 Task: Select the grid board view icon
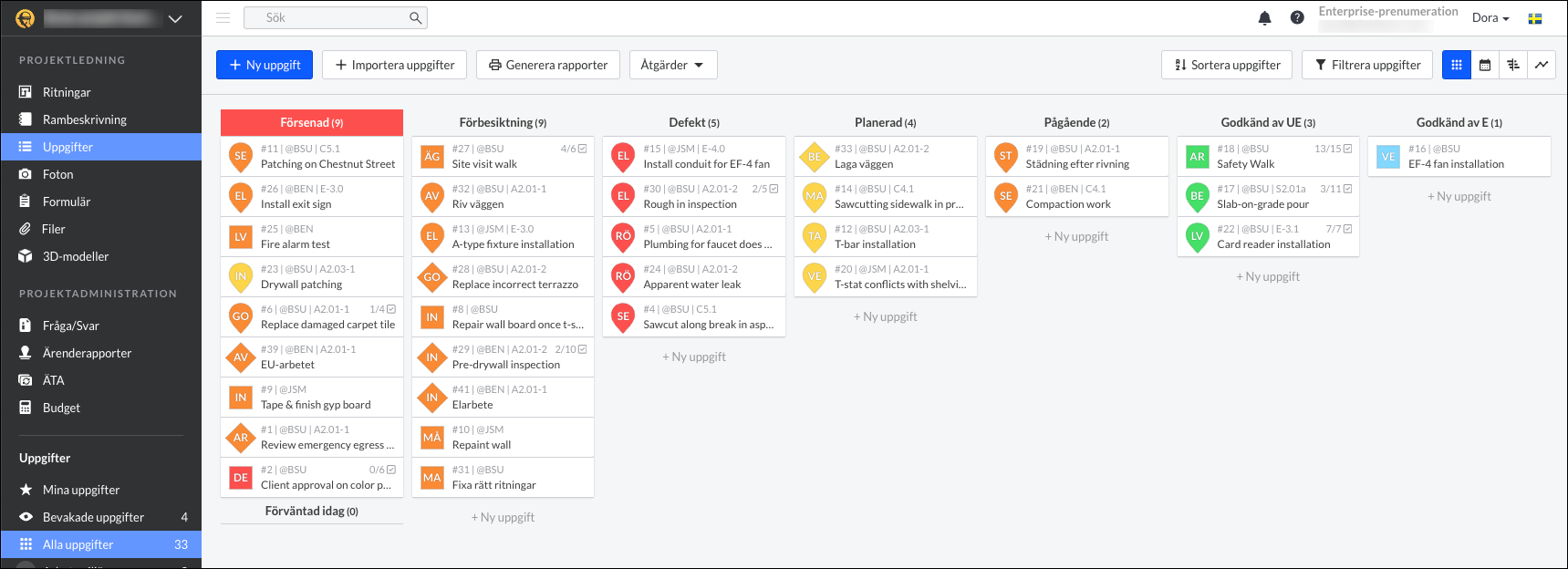point(1457,65)
